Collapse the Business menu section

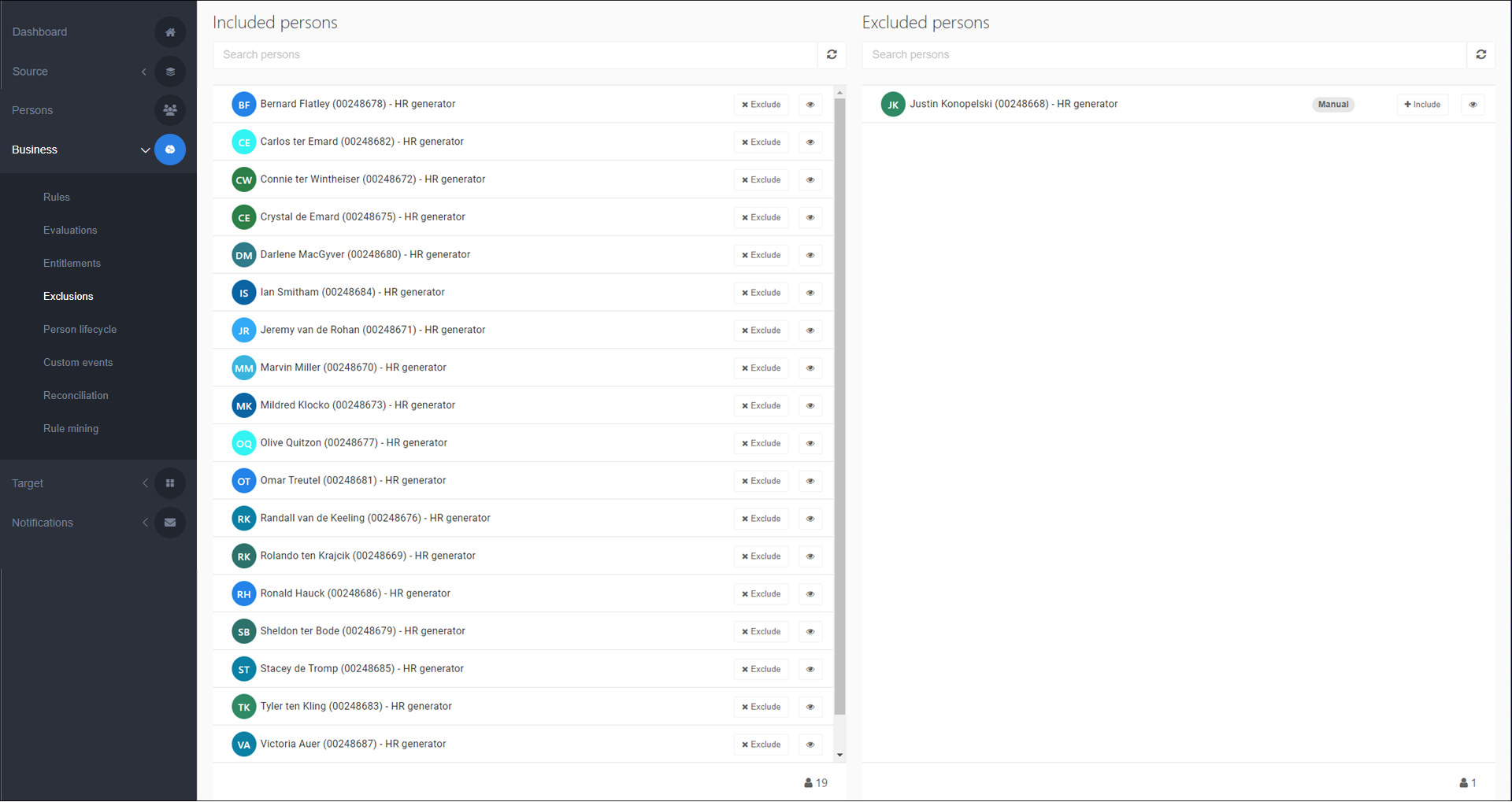tap(145, 150)
